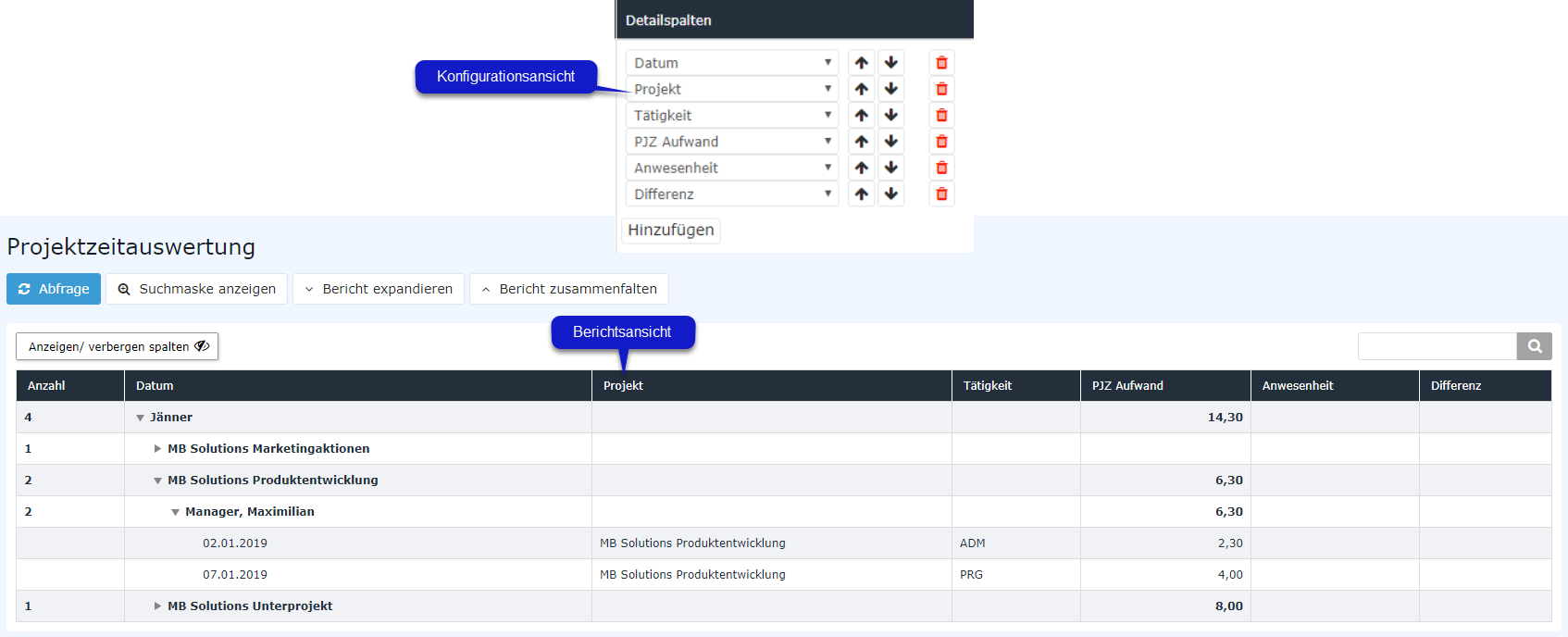Screen dimensions: 1568x637
Task: Collapse the Jänner group row
Action: (x=141, y=418)
